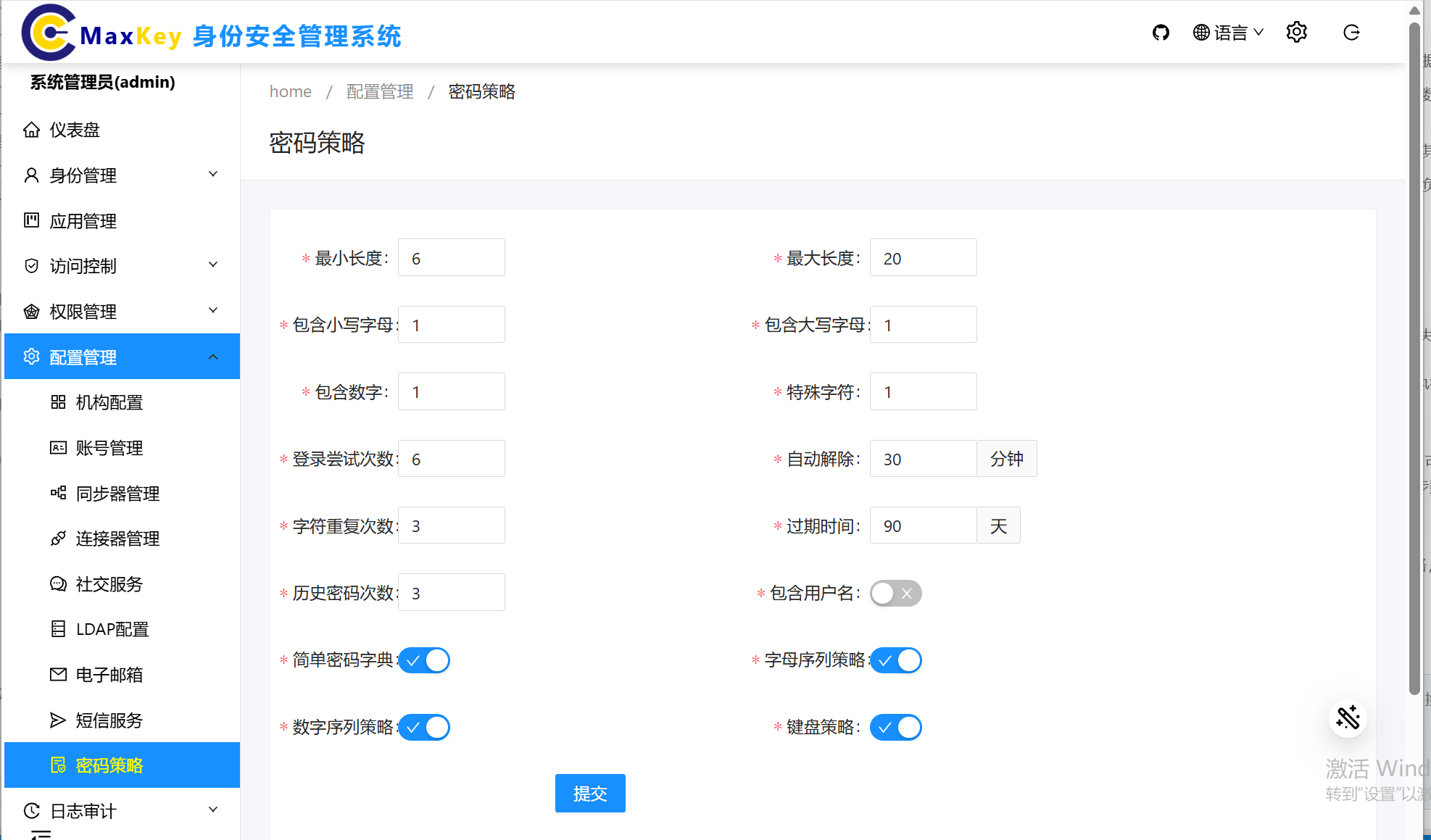
Task: Disable the 简单密码字典 toggle
Action: coord(424,660)
